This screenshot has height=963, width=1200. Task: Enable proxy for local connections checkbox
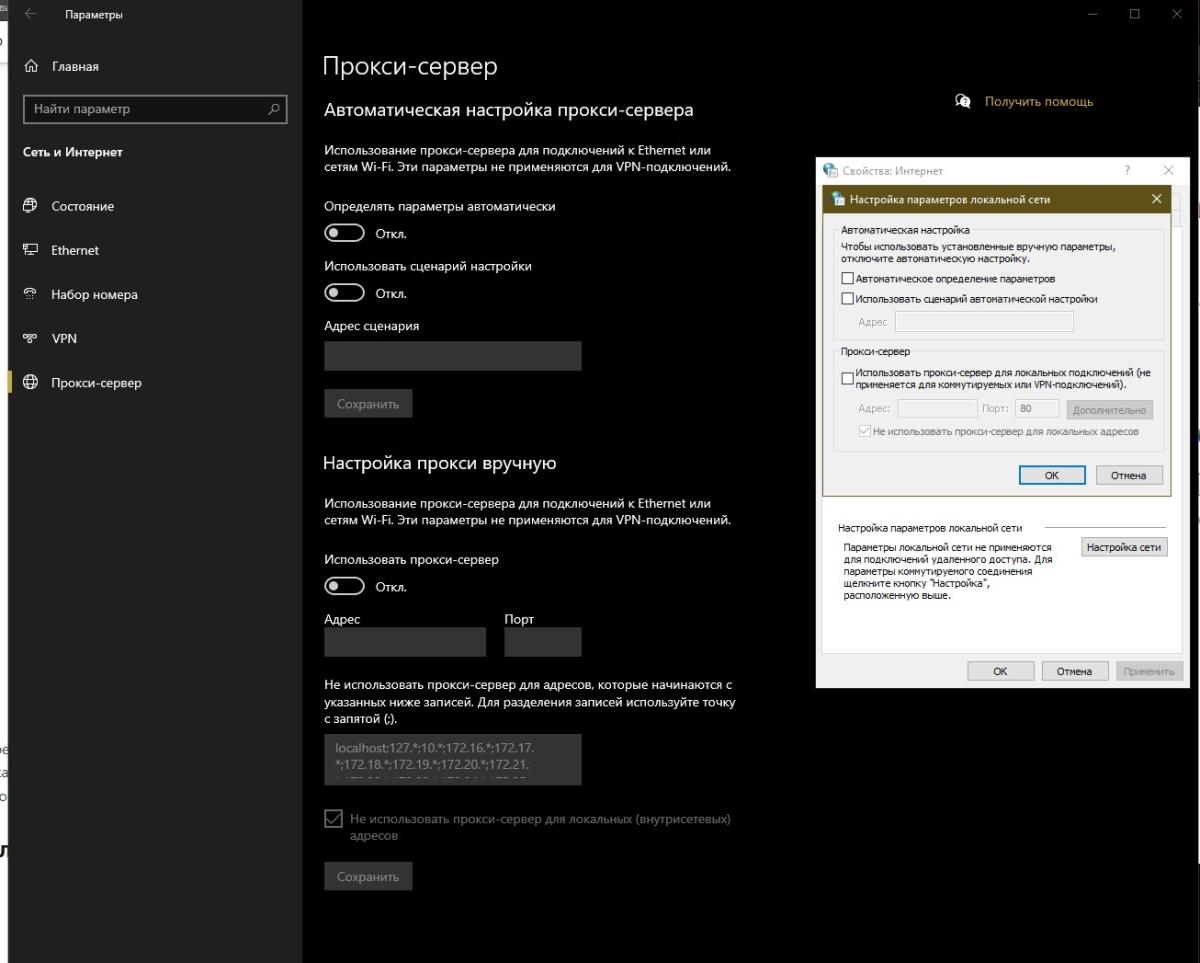[848, 378]
